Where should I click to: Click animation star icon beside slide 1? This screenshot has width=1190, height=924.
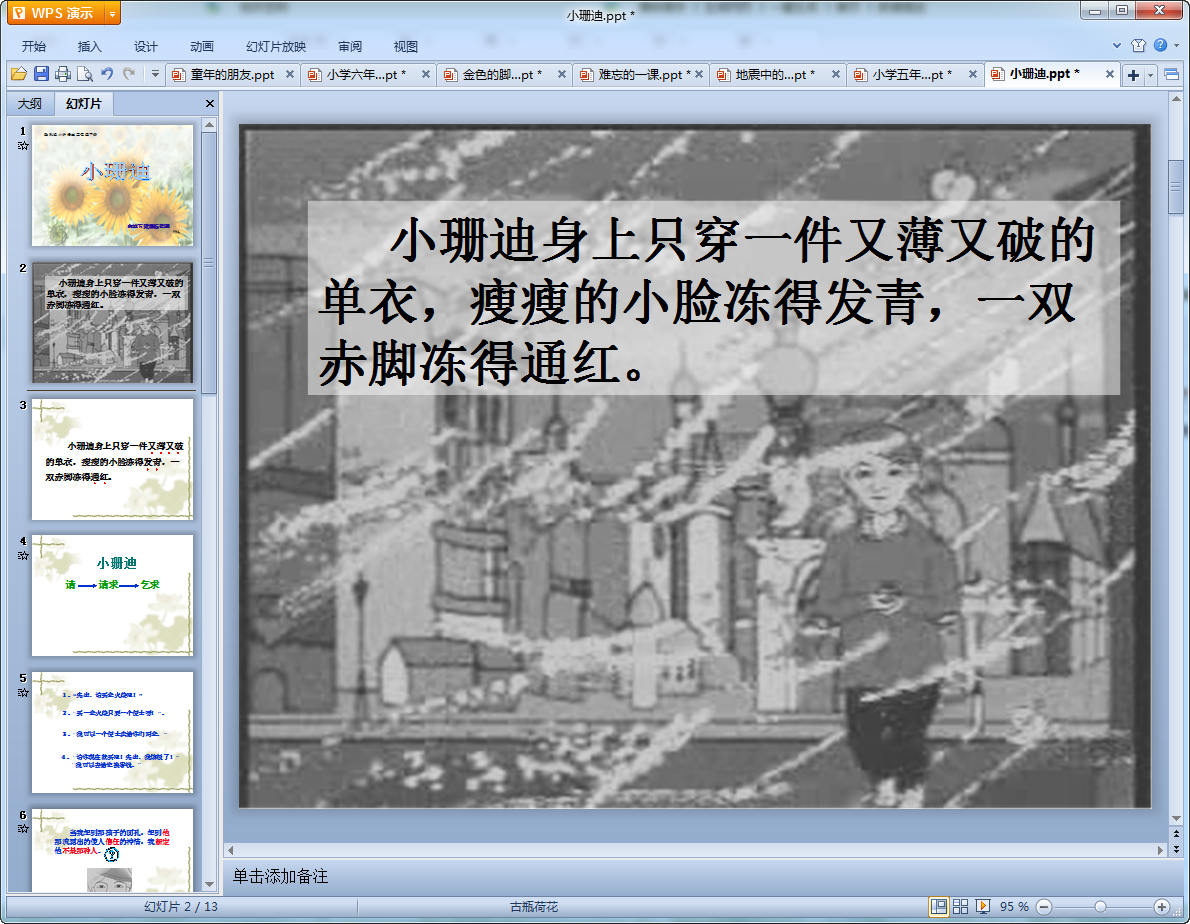click(x=23, y=146)
